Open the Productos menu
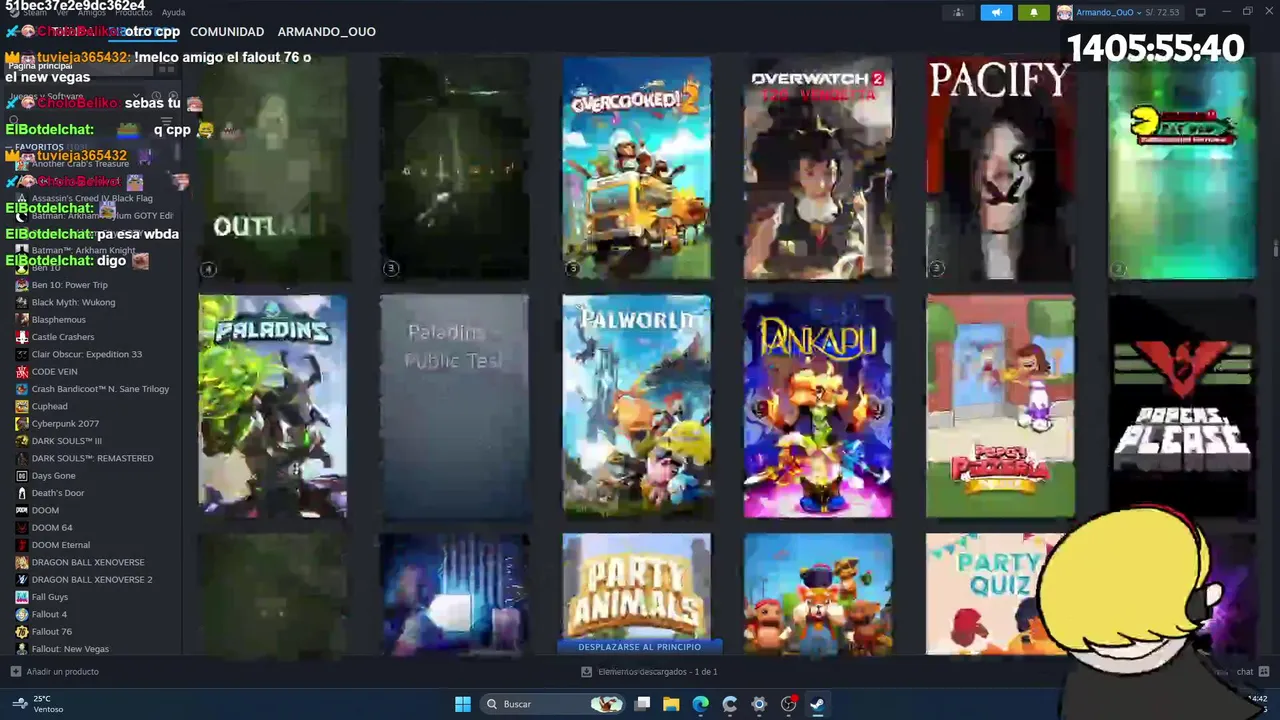The width and height of the screenshot is (1280, 720). [133, 12]
